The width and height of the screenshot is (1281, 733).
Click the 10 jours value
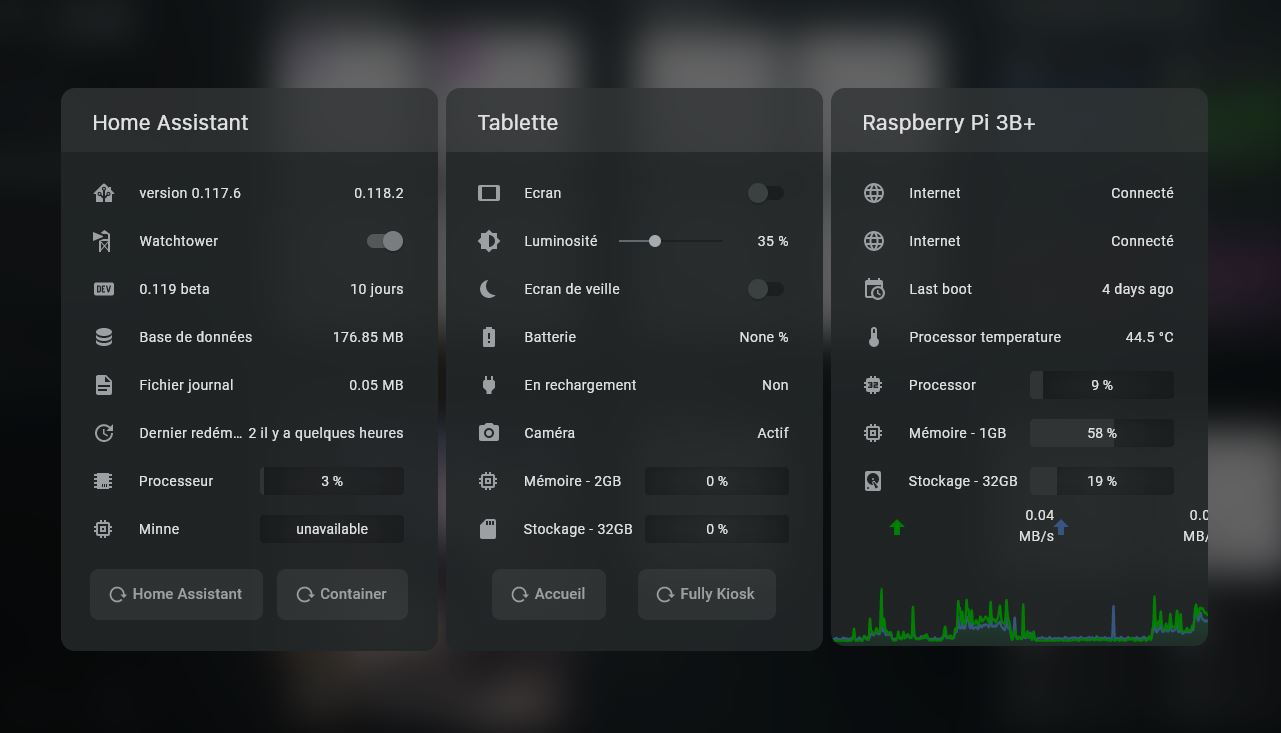(x=377, y=289)
